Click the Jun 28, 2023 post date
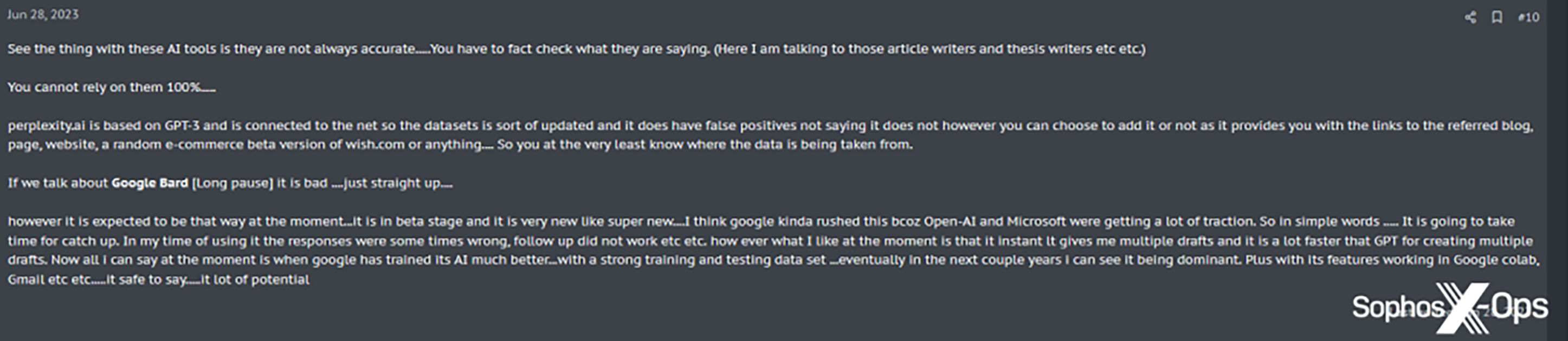Viewport: 1568px width, 341px height. 43,14
